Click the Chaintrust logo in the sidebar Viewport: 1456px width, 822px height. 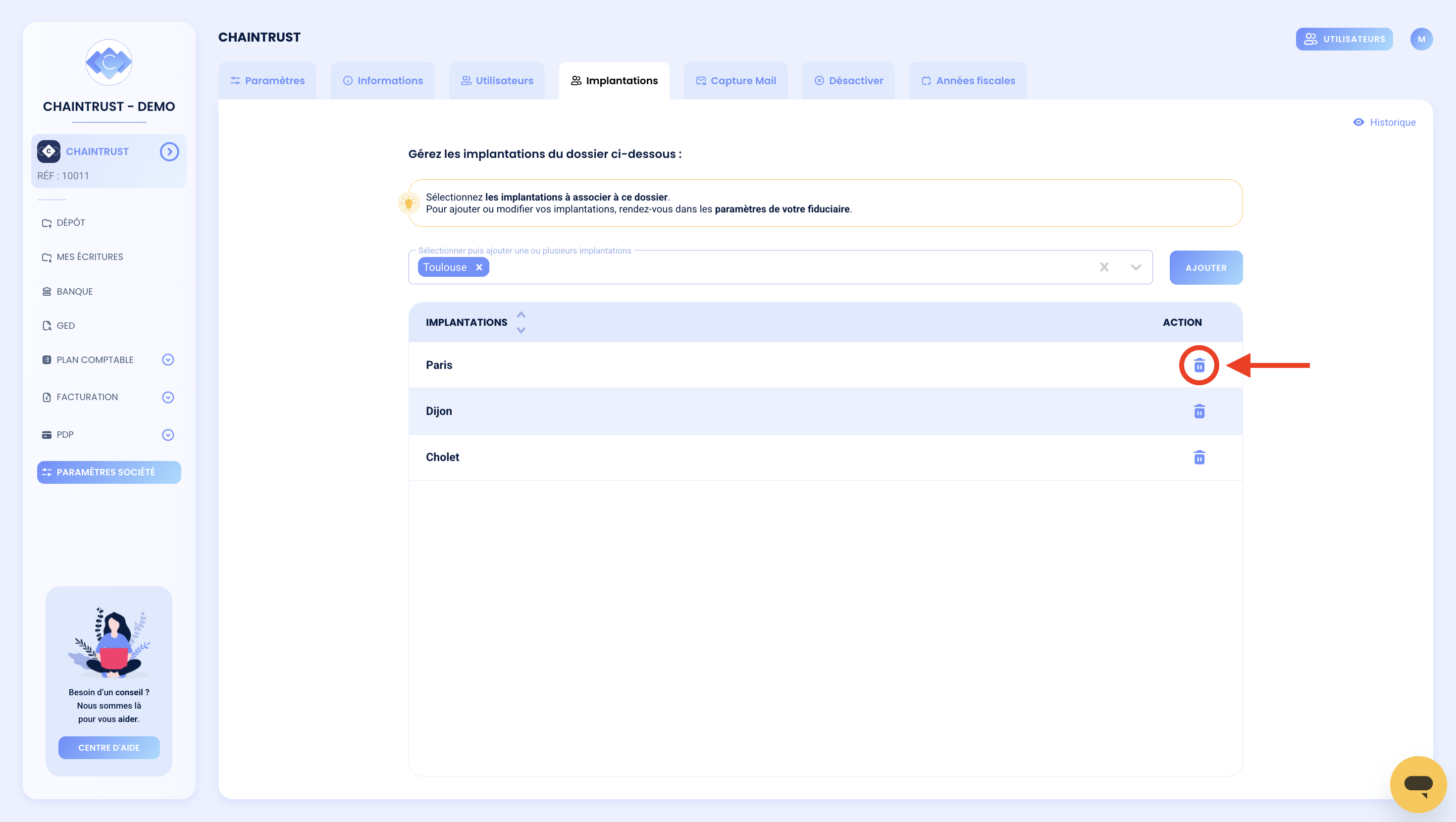point(108,62)
